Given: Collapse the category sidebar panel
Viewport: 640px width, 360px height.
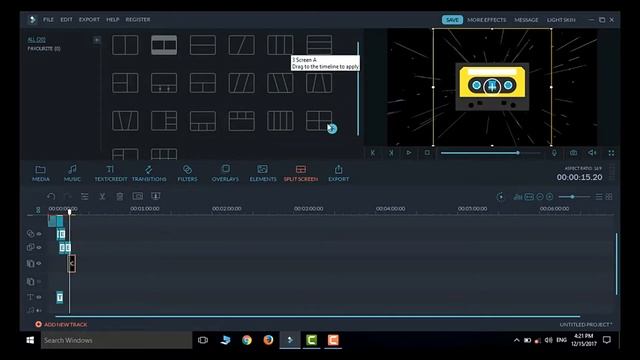Looking at the screenshot, I should (x=97, y=40).
